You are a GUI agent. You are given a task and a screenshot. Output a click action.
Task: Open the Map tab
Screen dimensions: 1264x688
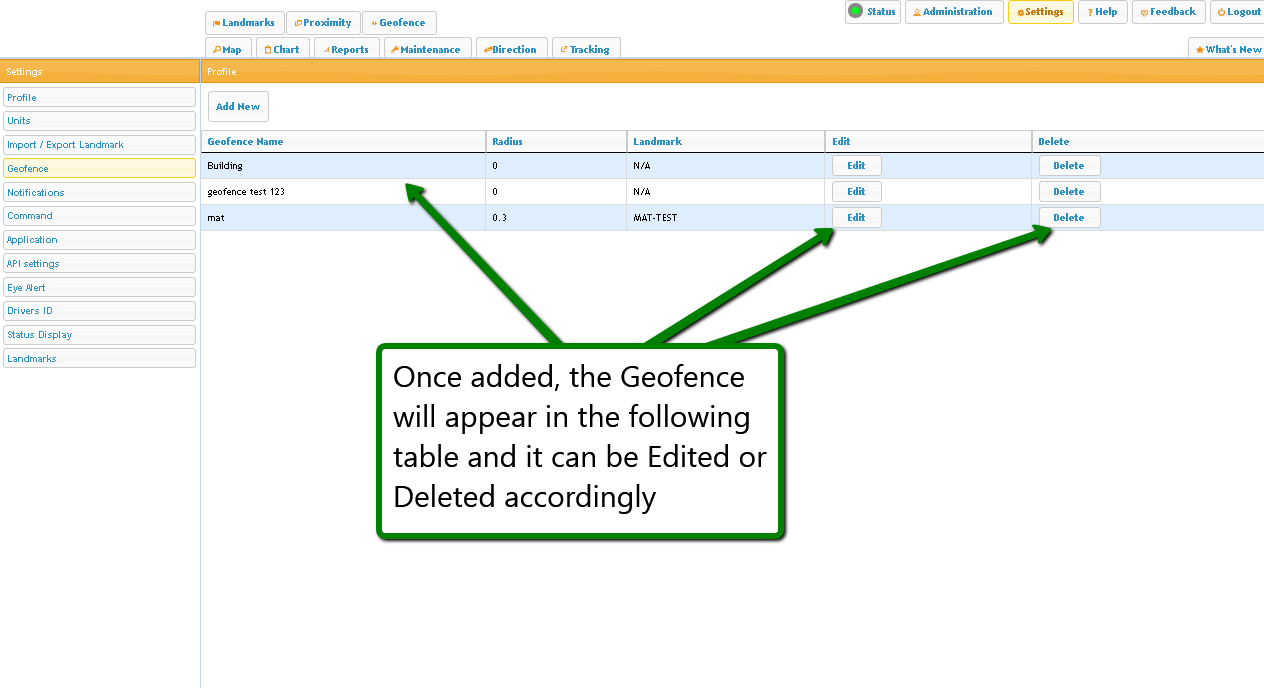point(227,49)
